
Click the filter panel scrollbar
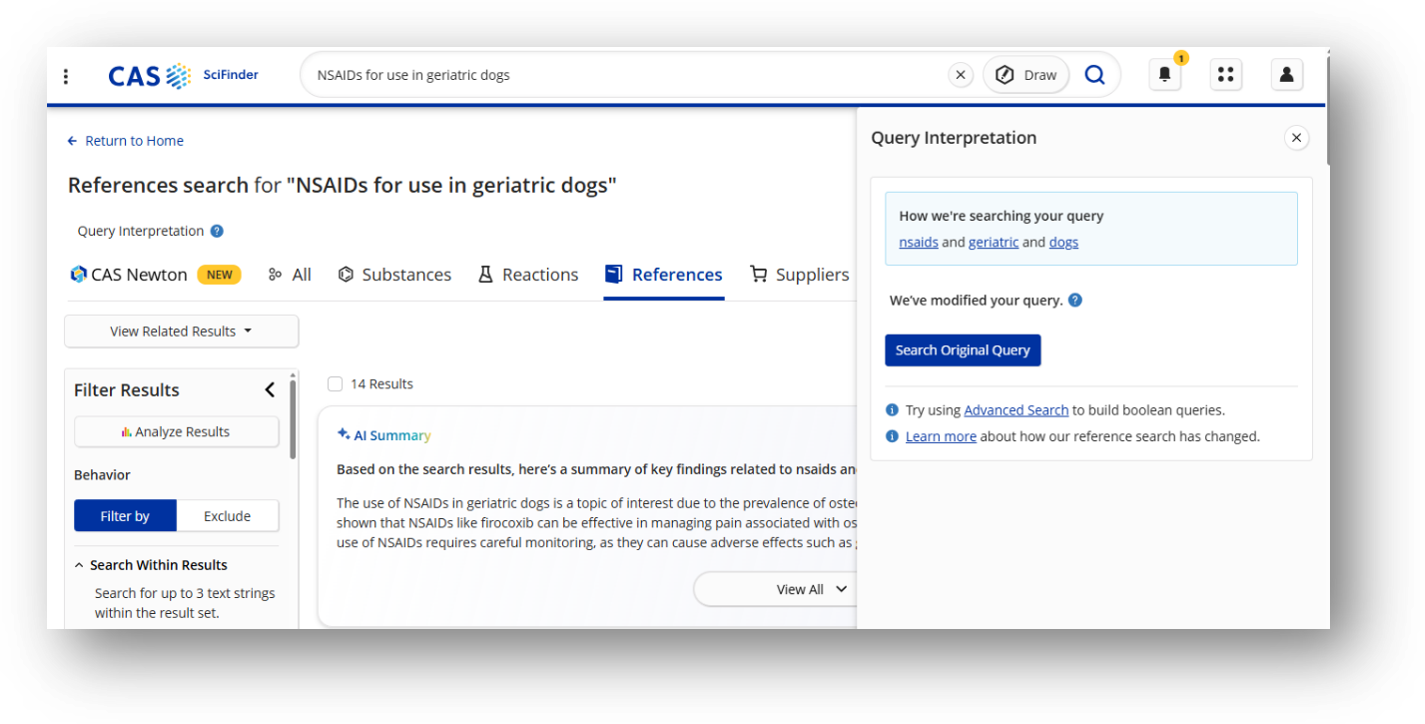click(293, 418)
